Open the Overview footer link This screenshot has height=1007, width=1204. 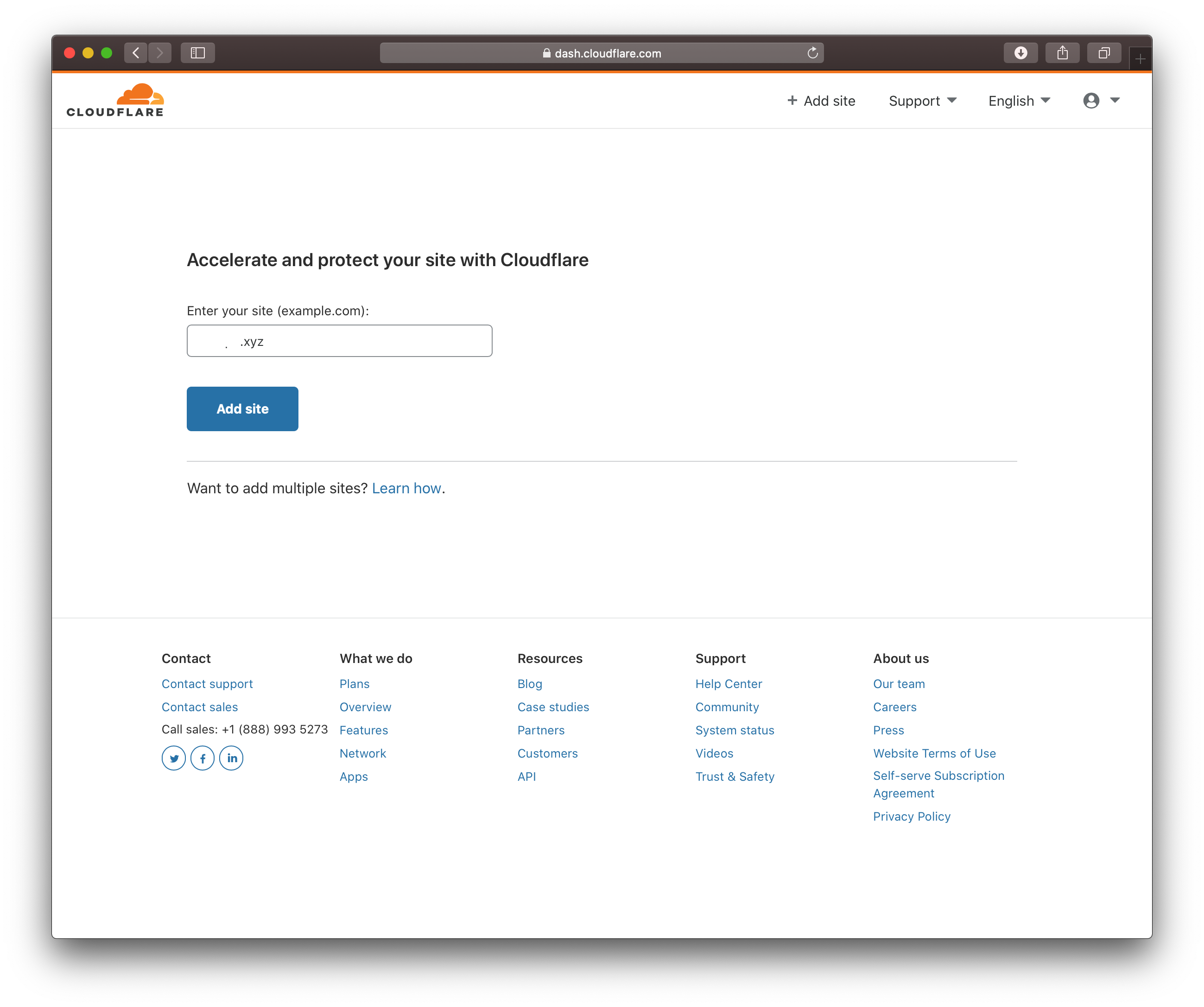coord(365,707)
